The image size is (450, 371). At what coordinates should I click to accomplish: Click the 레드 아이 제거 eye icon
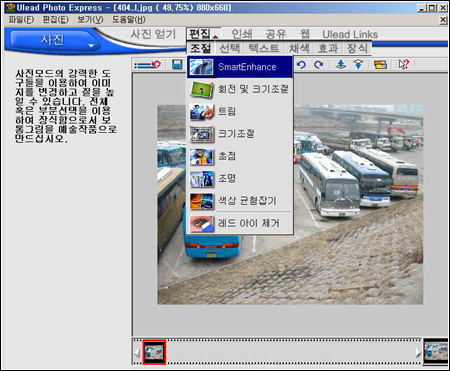point(202,223)
